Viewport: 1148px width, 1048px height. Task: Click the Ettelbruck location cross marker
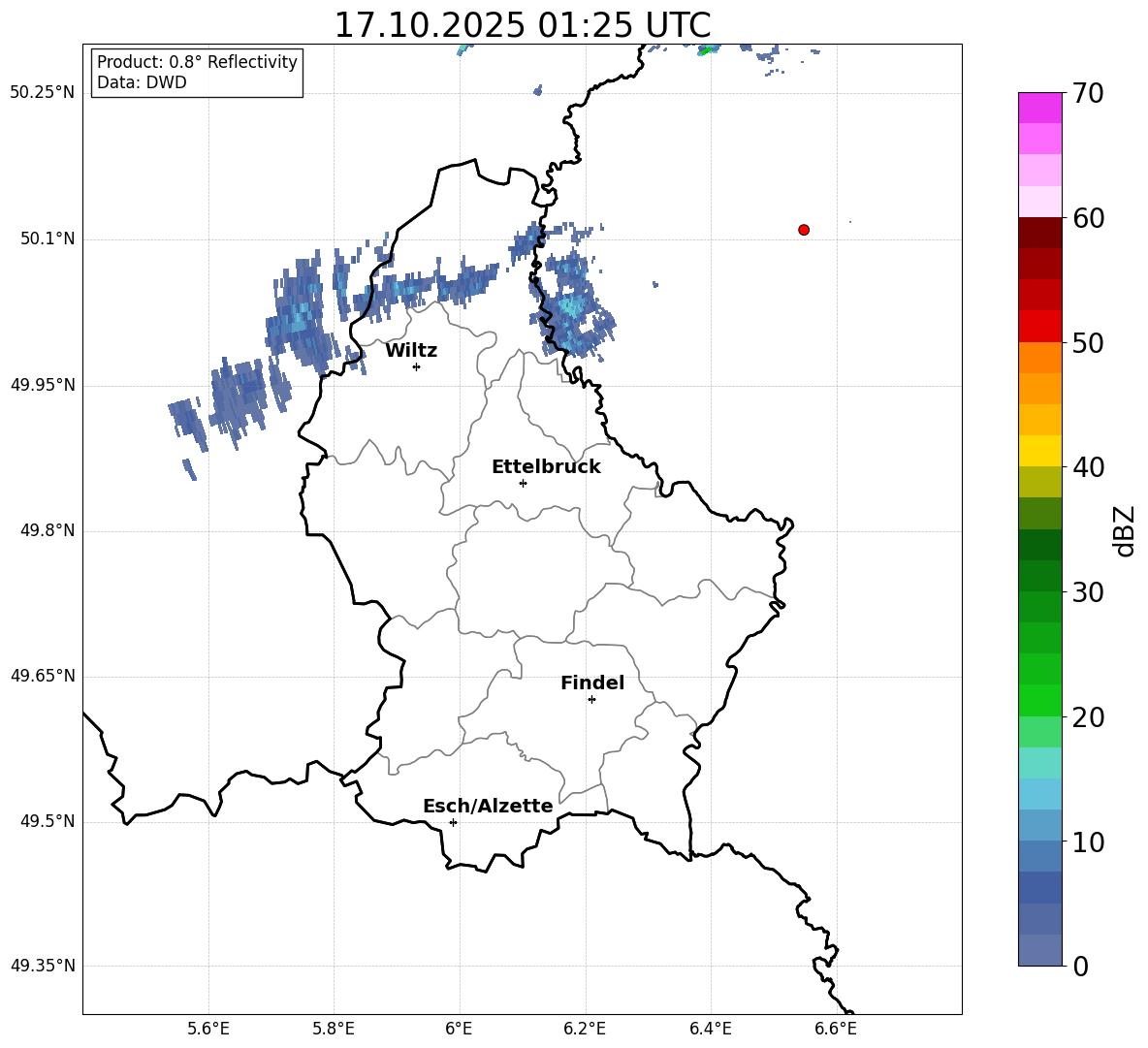[523, 483]
